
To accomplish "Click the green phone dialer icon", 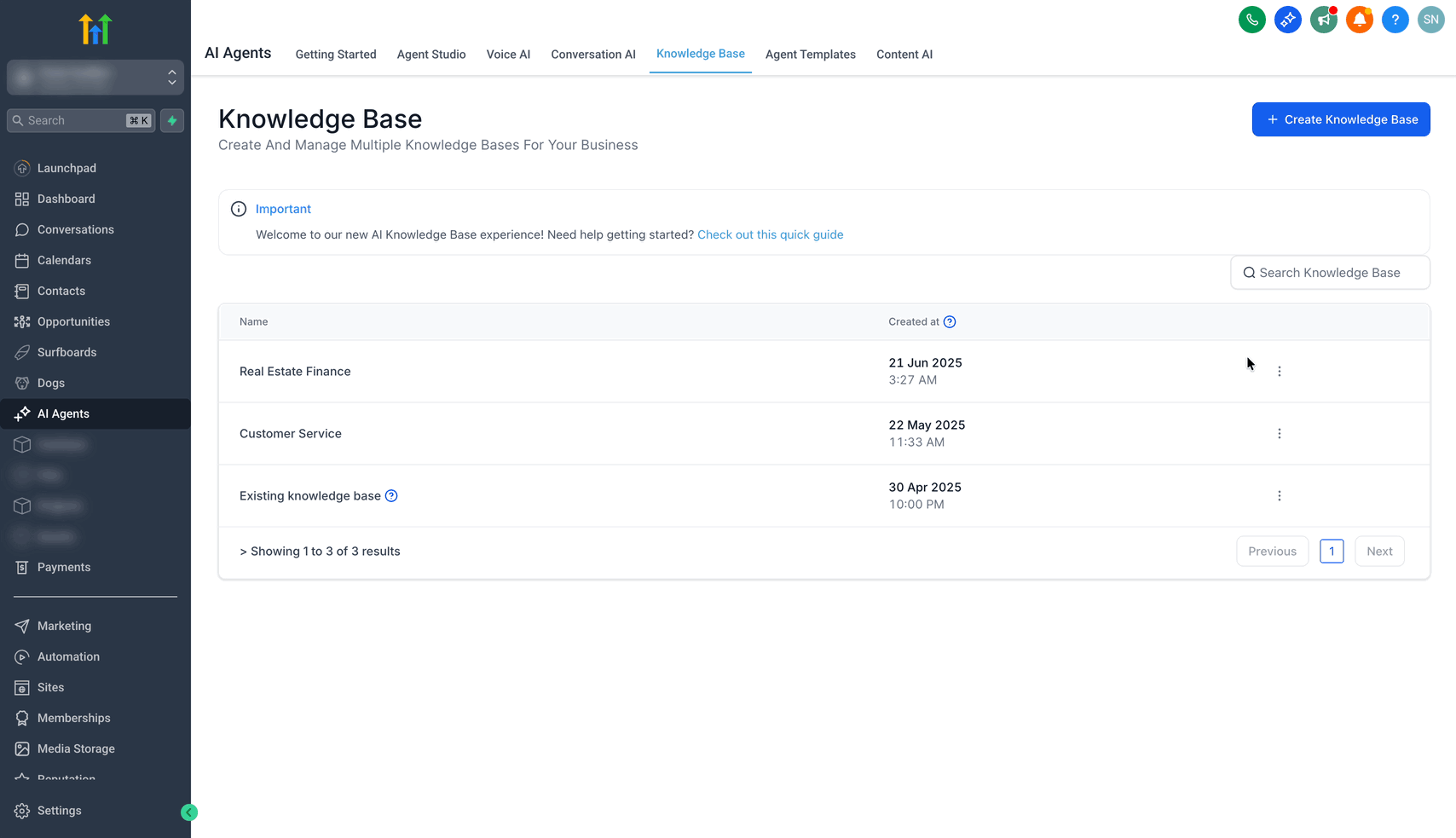I will click(1251, 20).
